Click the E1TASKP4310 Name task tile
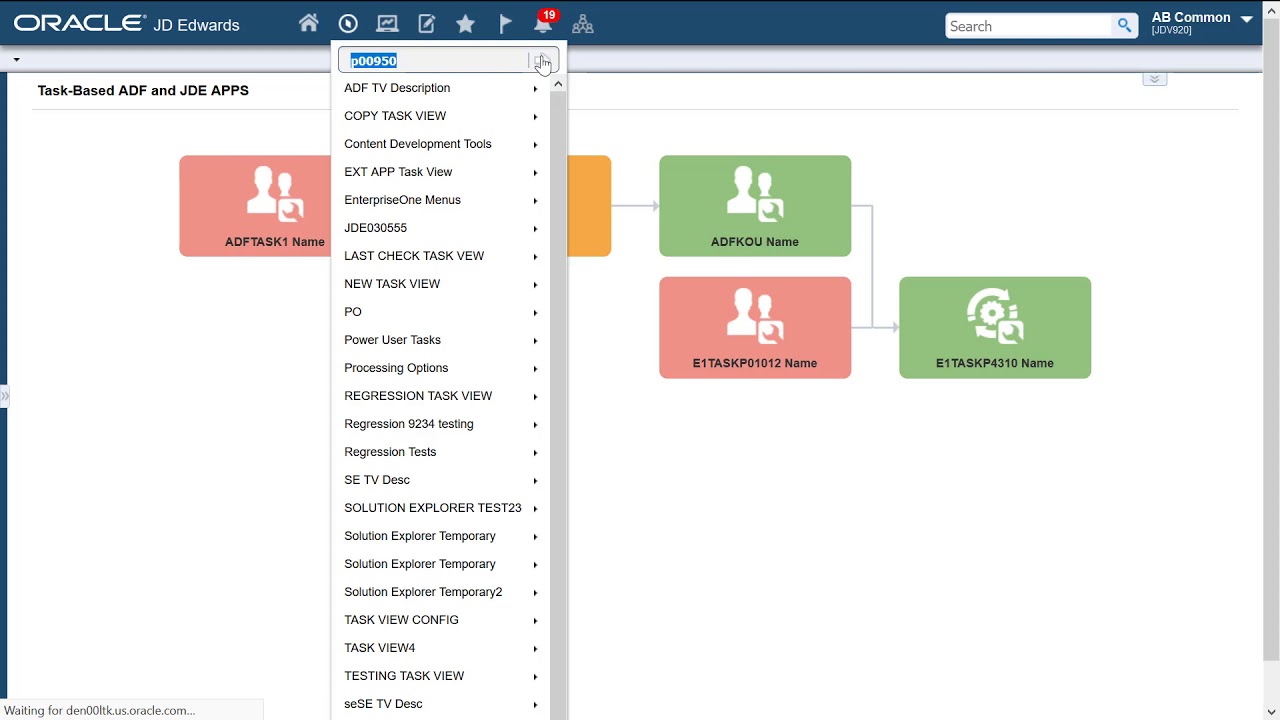Image resolution: width=1280 pixels, height=720 pixels. pyautogui.click(x=995, y=328)
